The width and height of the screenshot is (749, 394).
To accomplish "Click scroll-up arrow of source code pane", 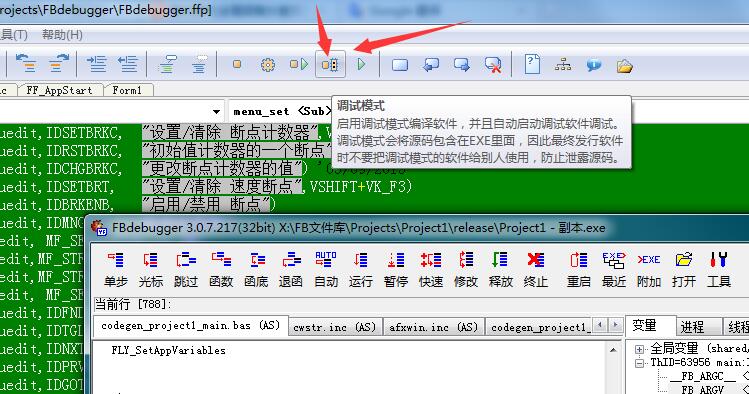I will pyautogui.click(x=613, y=351).
